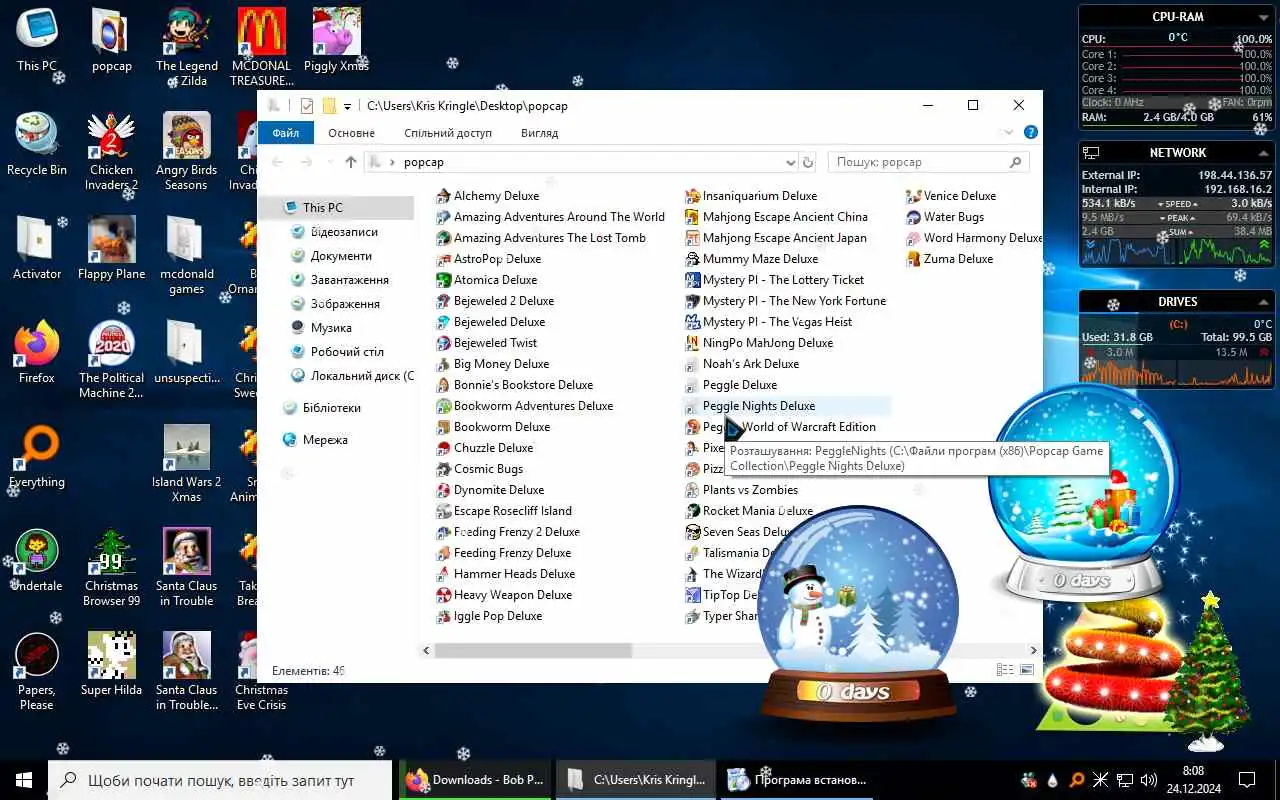This screenshot has height=800, width=1280.
Task: Select Piggly Xmas desktop icon
Action: tap(336, 41)
